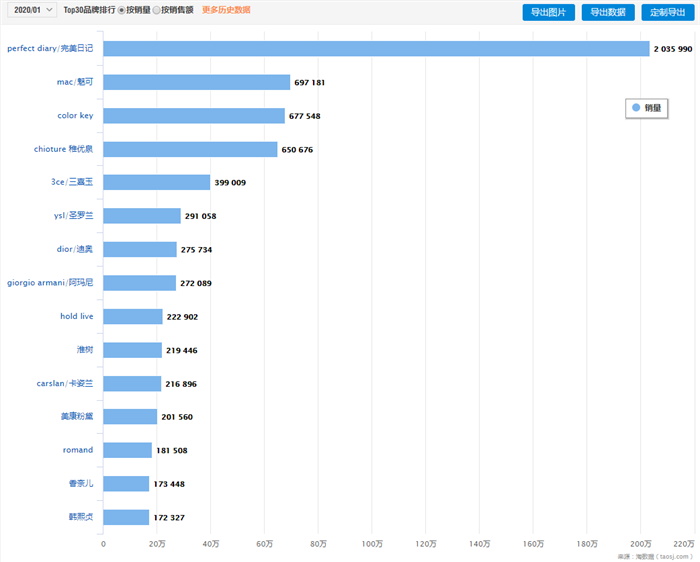700x562 pixels.
Task: Click the color key bar valued 677 548
Action: coord(194,116)
